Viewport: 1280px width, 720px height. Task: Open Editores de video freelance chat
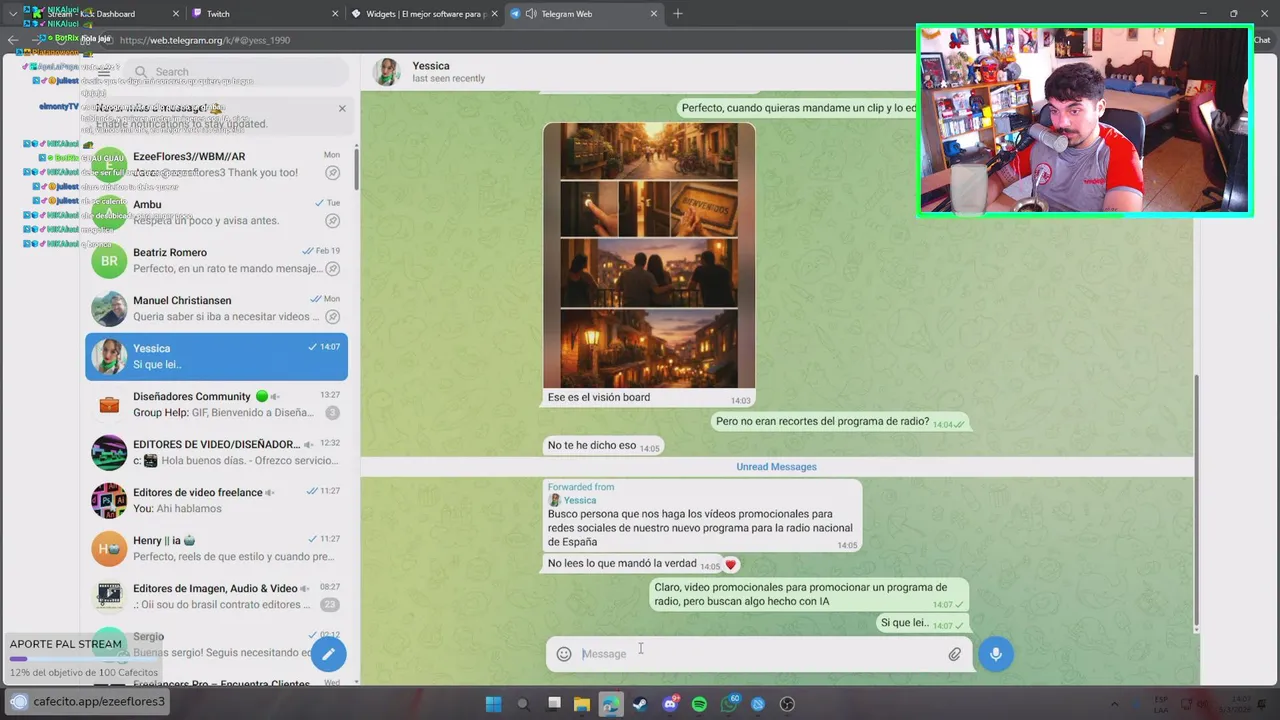tap(216, 501)
